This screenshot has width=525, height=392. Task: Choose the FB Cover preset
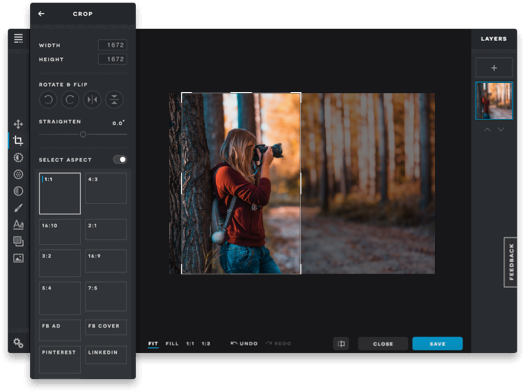pyautogui.click(x=106, y=327)
